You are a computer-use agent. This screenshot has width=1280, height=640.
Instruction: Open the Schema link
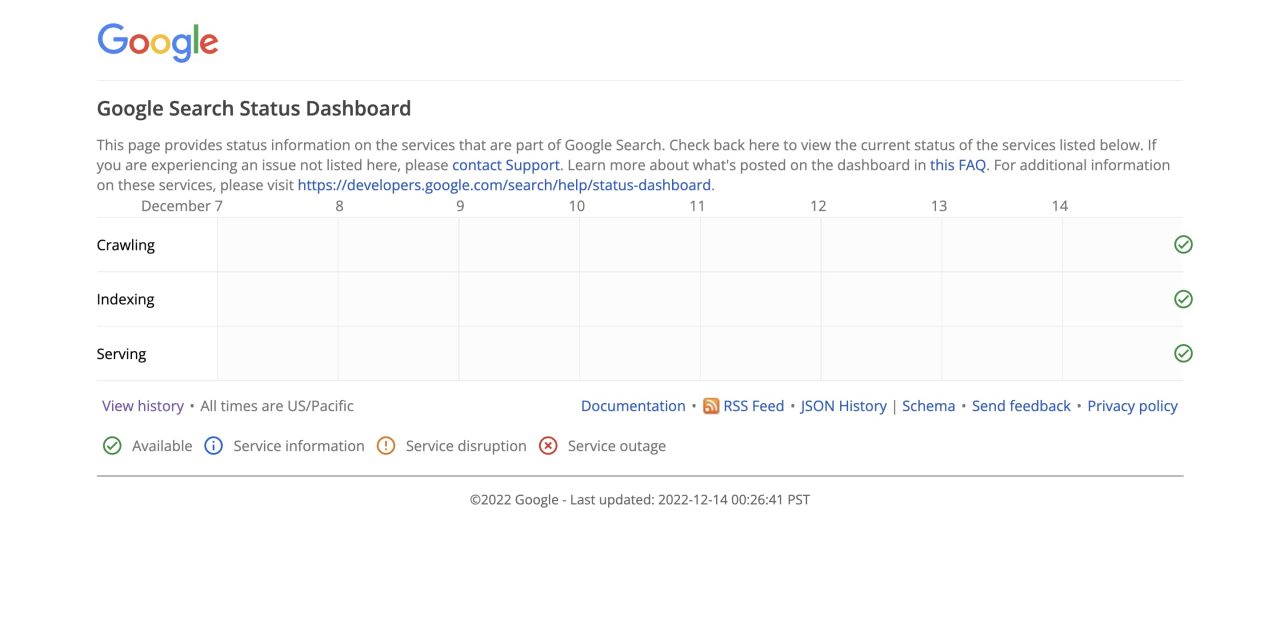pyautogui.click(x=928, y=405)
